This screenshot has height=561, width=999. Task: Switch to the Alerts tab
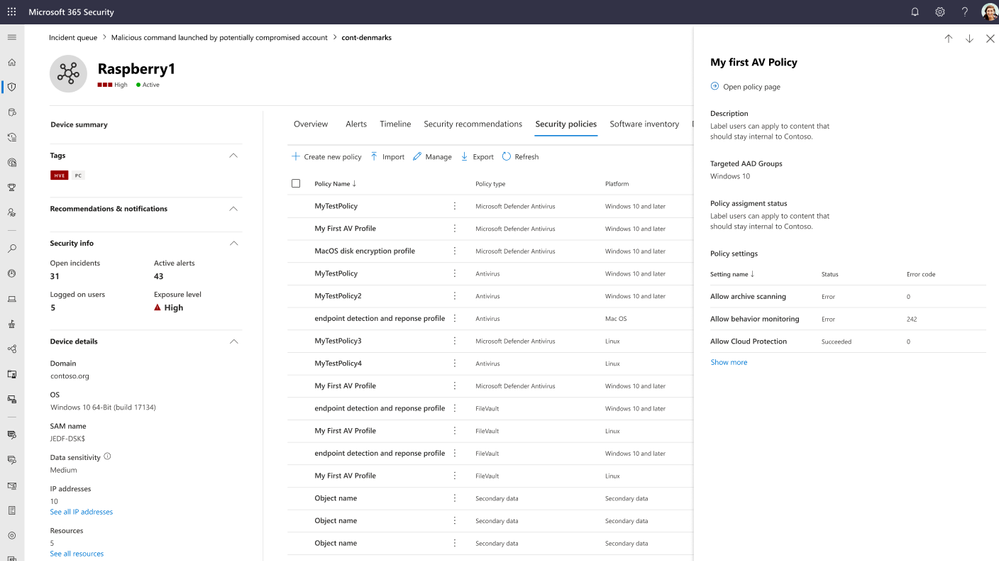pyautogui.click(x=356, y=124)
